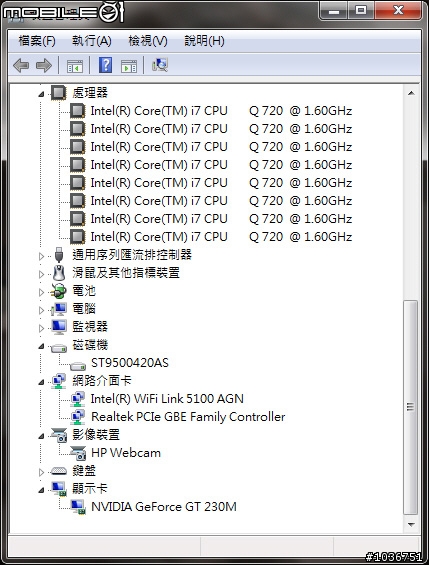Open the 檢視(V) menu

(x=148, y=41)
